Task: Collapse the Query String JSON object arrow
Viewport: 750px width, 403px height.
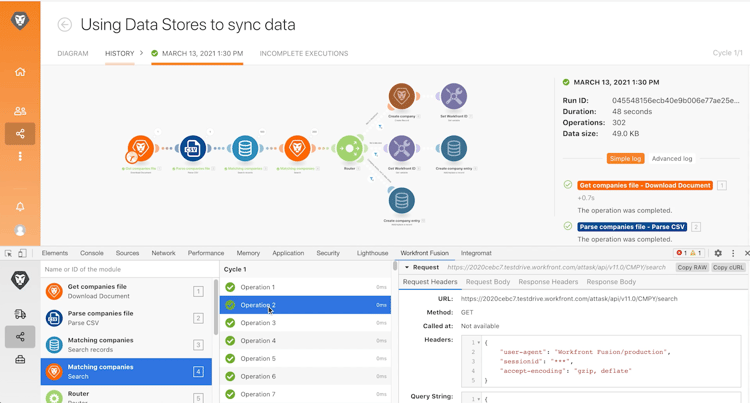Action: pos(479,399)
